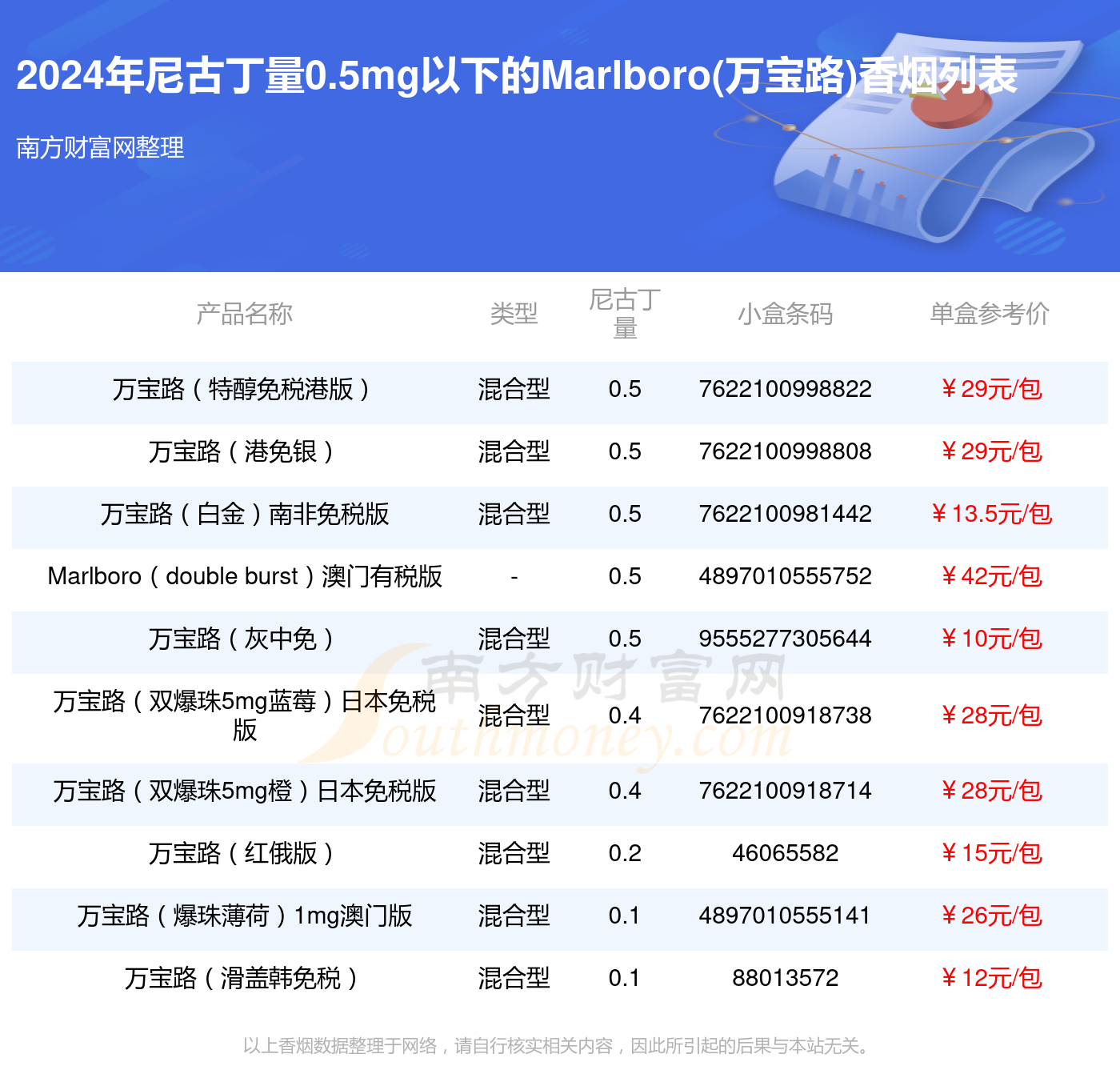The width and height of the screenshot is (1120, 1082).
Task: Select product 万宝路（双爆珠5mg蓝莓）日本免税版
Action: click(x=245, y=715)
